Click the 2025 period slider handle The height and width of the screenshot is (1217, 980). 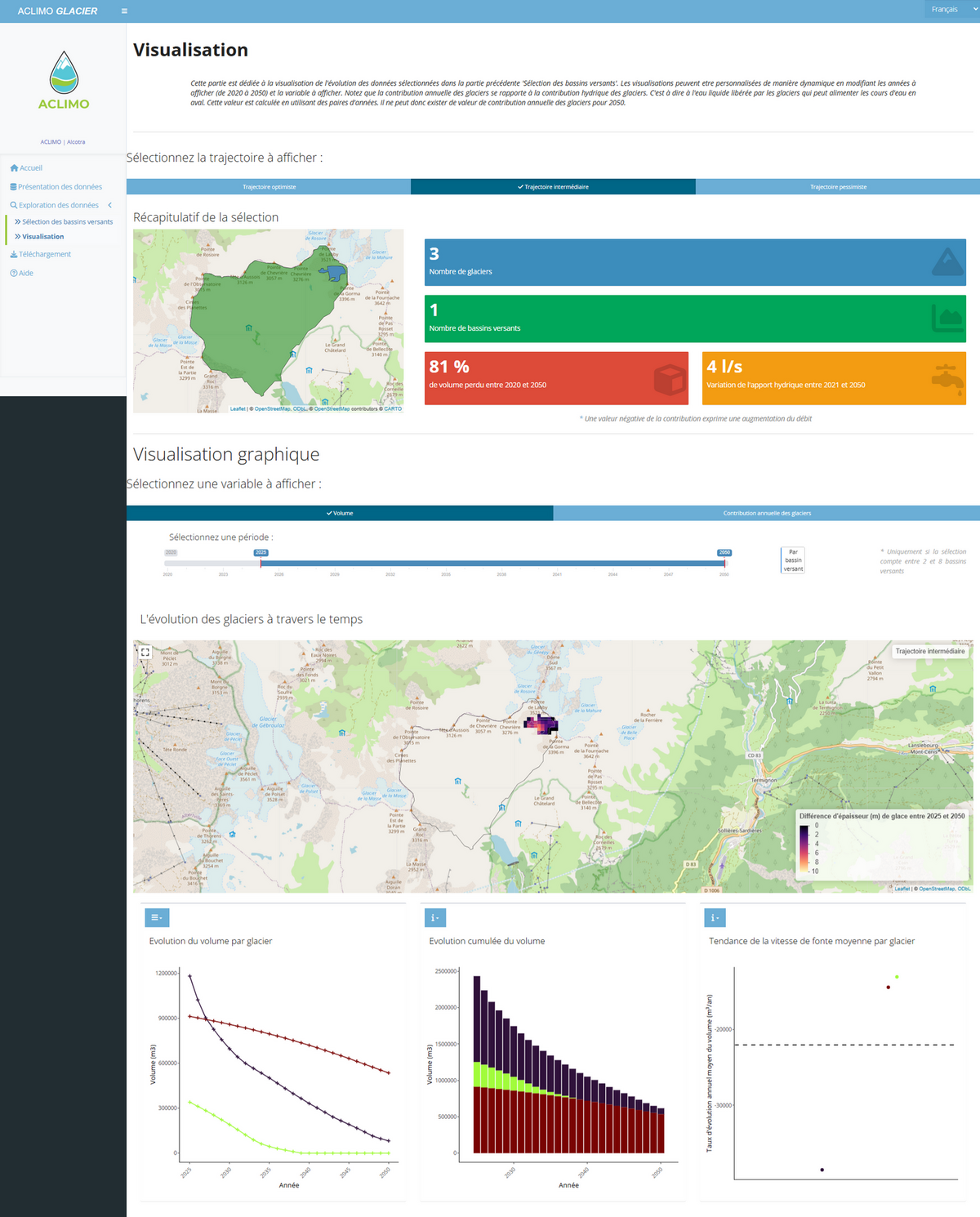point(261,562)
